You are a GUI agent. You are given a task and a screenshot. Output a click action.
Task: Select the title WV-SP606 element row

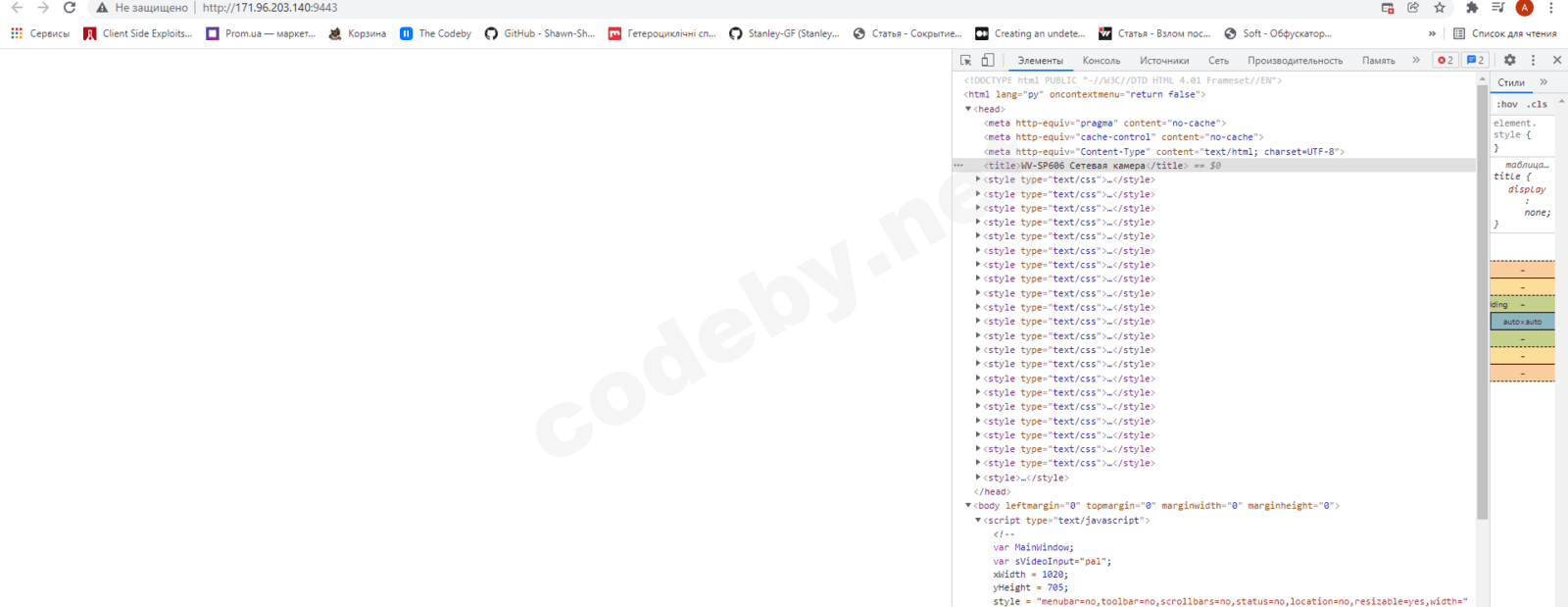1213,166
